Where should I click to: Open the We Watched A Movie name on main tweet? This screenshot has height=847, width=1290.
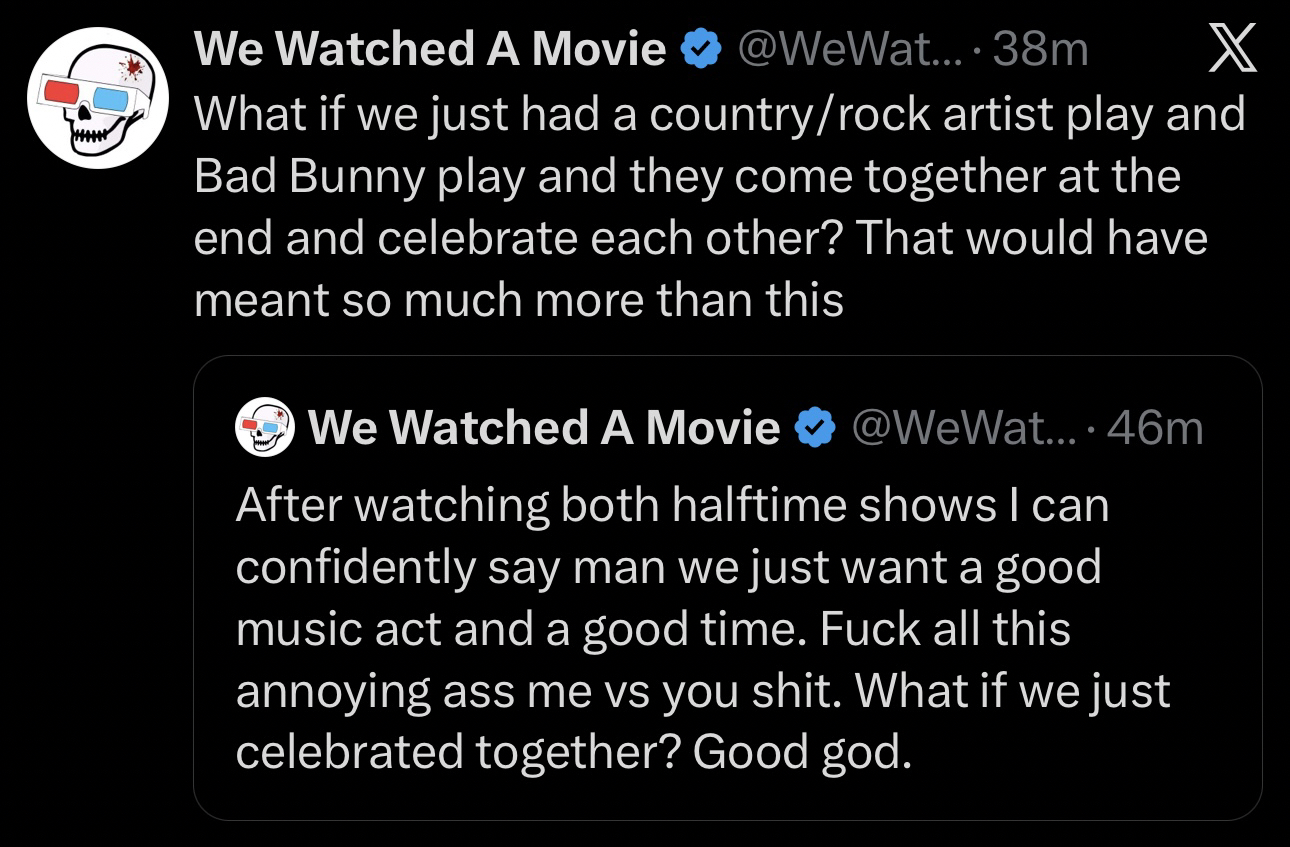430,49
